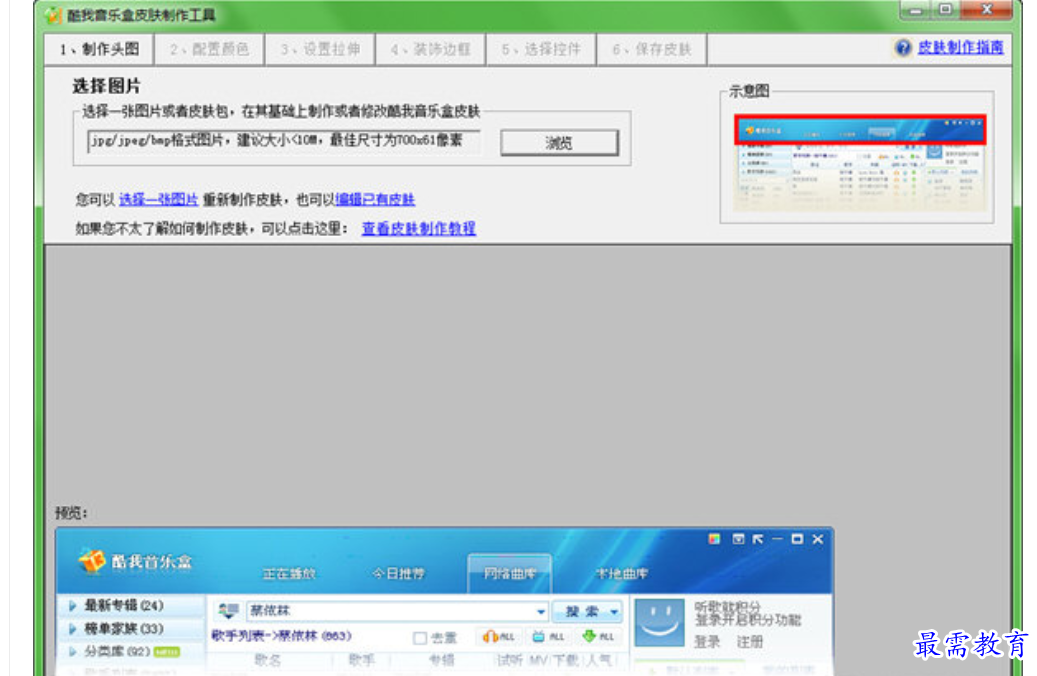
Task: Minimize the preview player window
Action: click(x=777, y=539)
